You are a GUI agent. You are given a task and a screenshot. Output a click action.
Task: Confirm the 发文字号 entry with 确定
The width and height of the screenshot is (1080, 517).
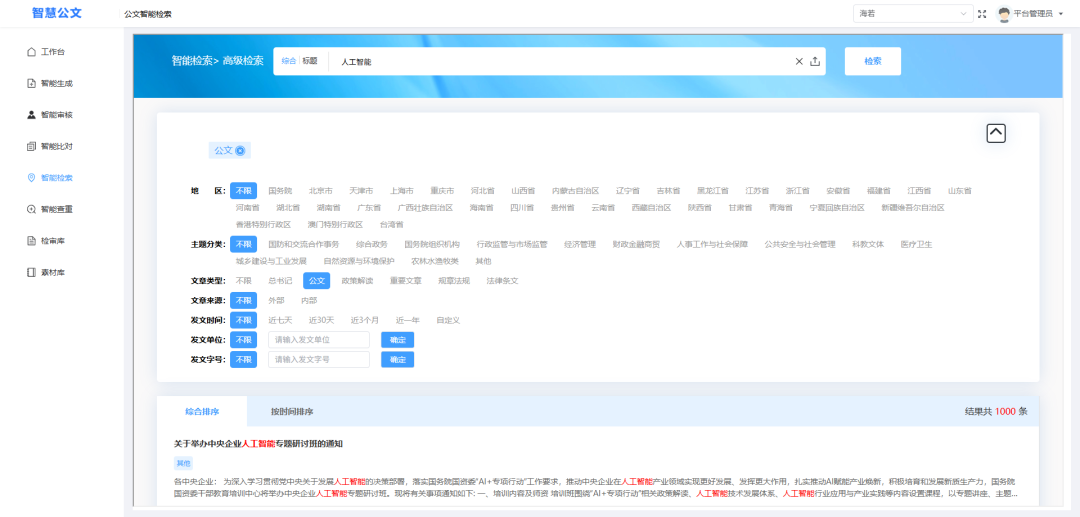(x=397, y=359)
